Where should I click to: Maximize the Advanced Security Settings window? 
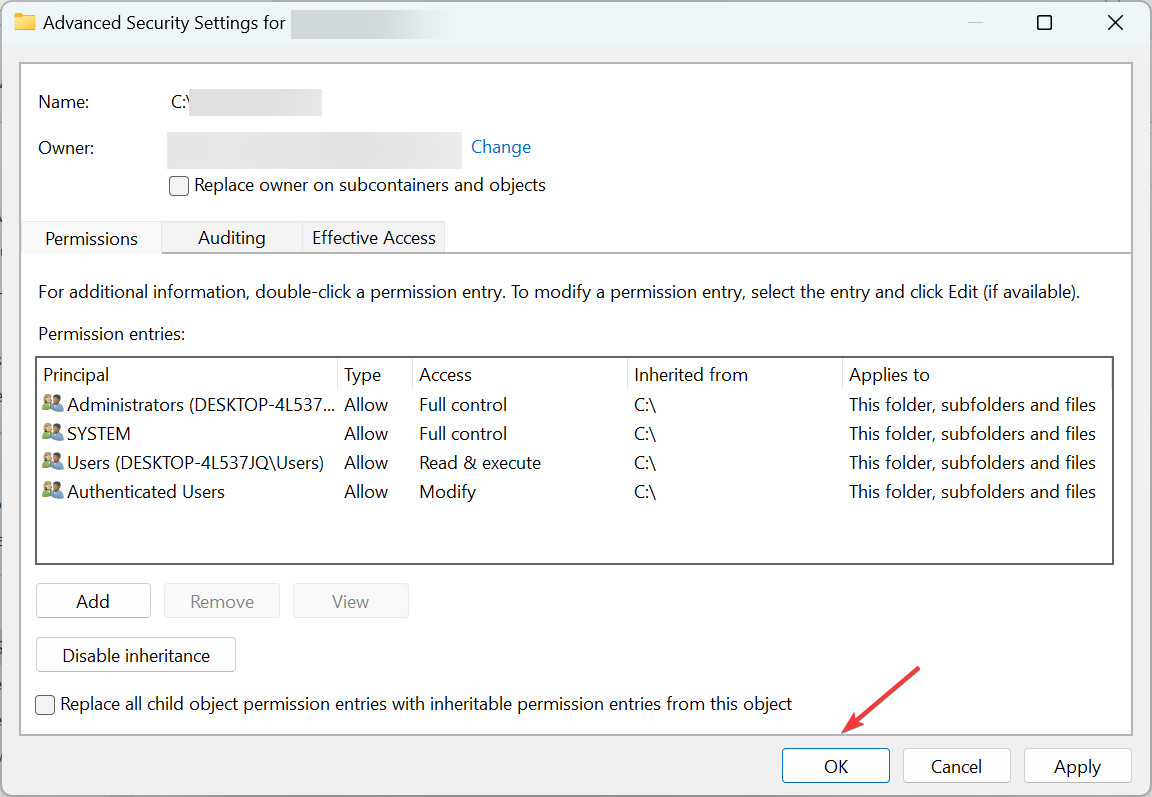pyautogui.click(x=1044, y=22)
